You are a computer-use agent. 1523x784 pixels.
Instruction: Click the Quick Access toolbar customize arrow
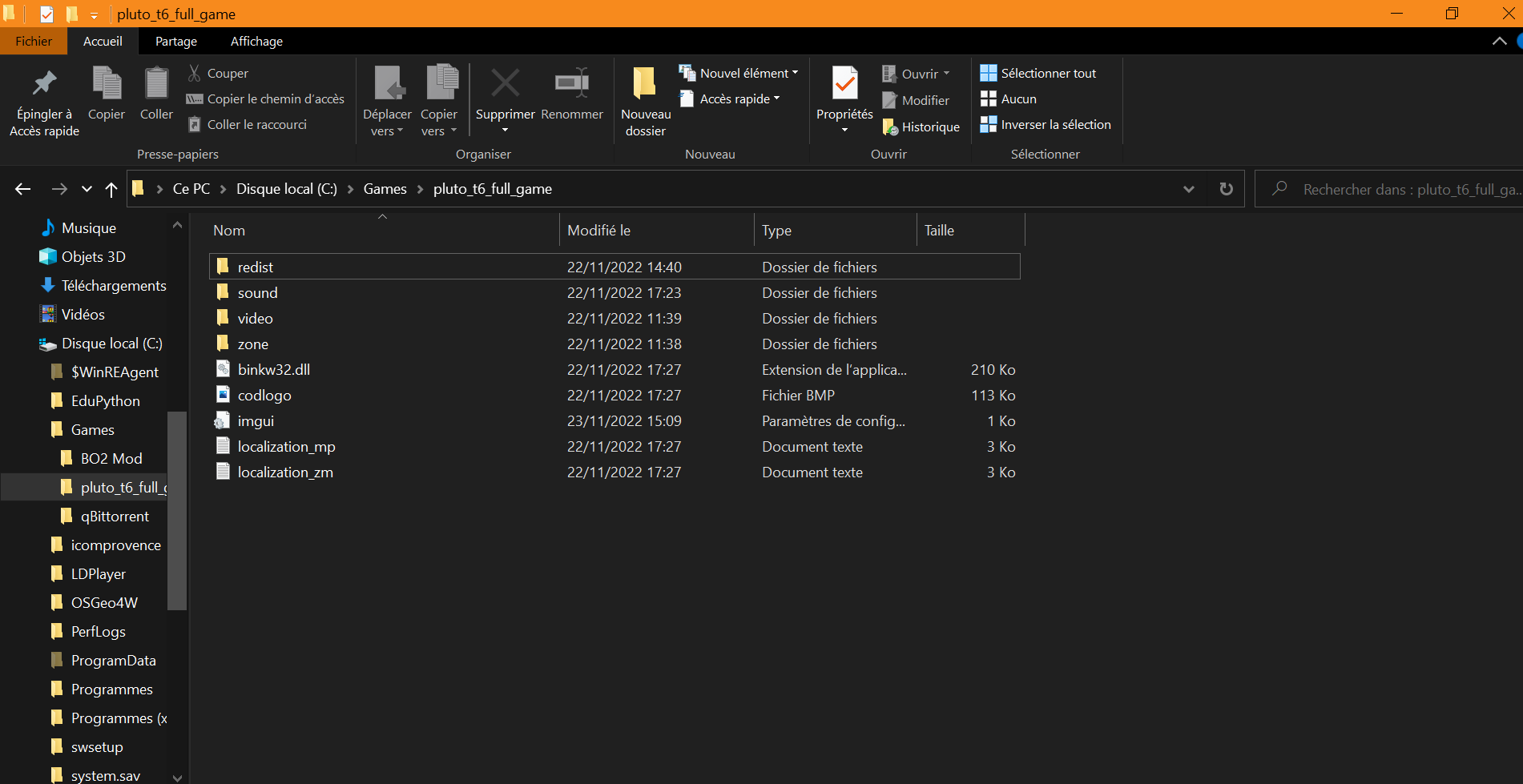(94, 14)
